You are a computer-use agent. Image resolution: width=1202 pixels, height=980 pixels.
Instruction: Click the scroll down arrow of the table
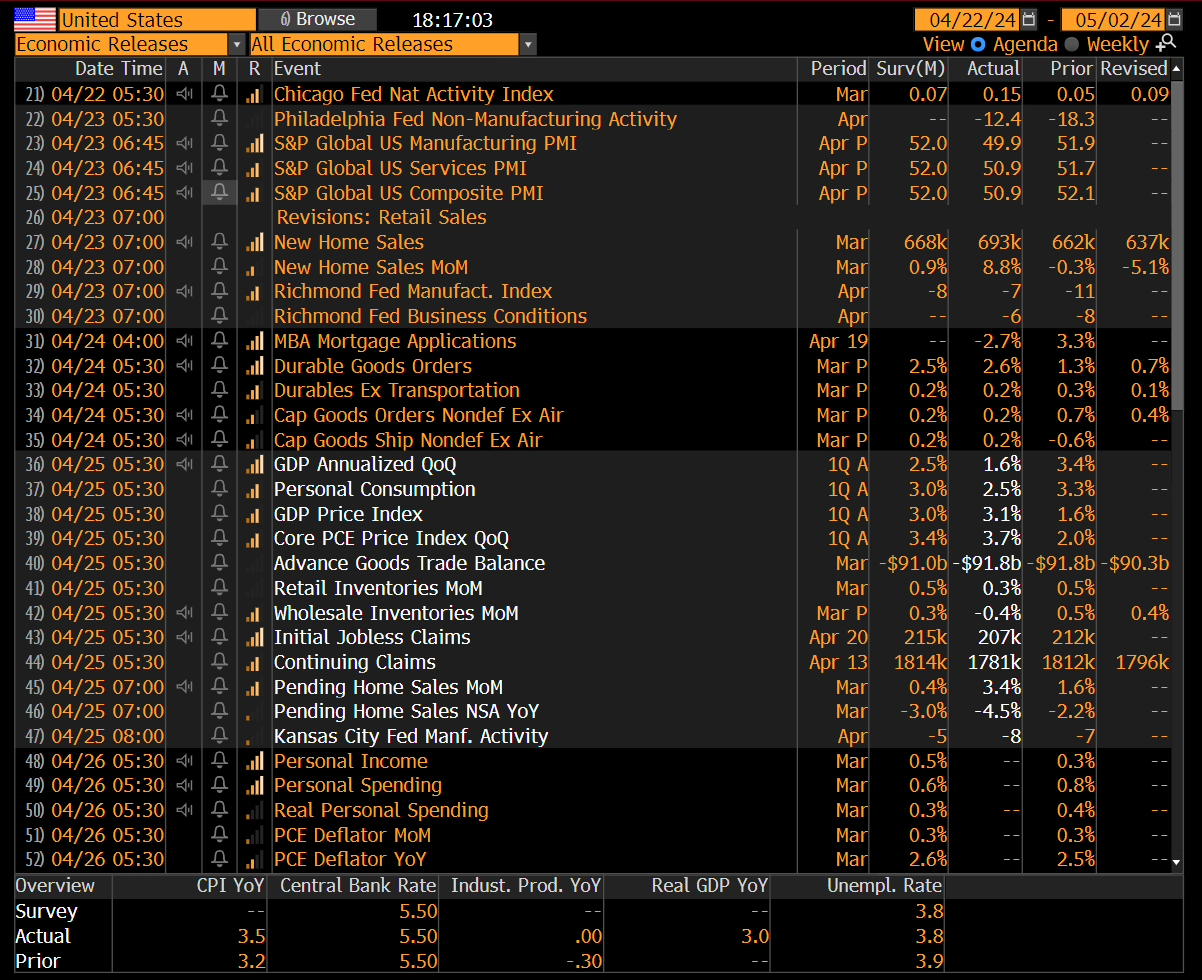[x=1177, y=862]
